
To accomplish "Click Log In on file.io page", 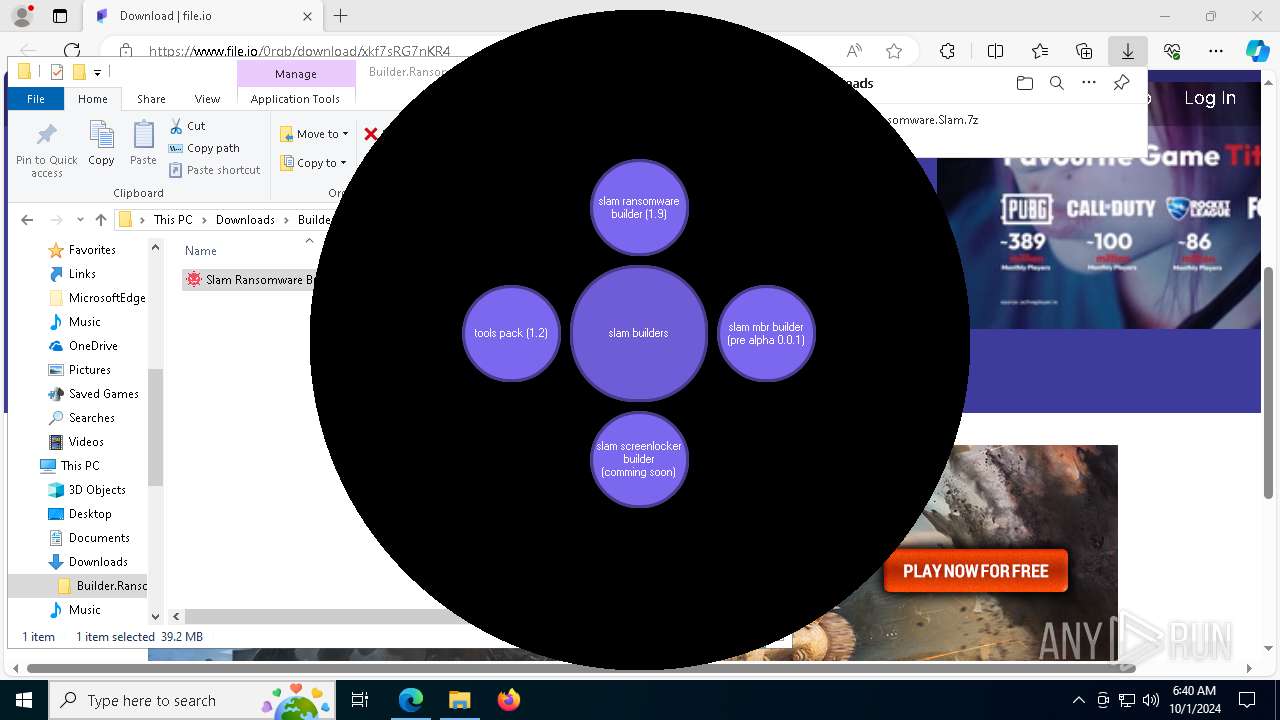I will (1210, 98).
